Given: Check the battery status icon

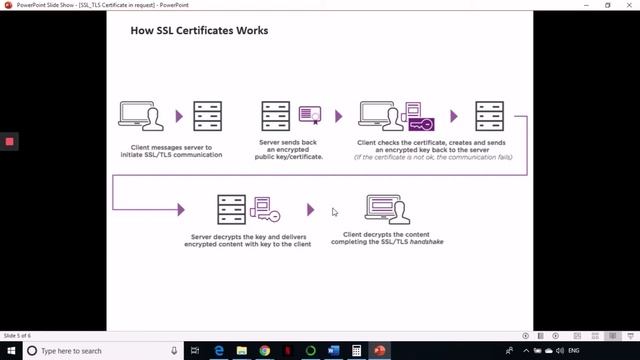Looking at the screenshot, I should click(x=538, y=351).
